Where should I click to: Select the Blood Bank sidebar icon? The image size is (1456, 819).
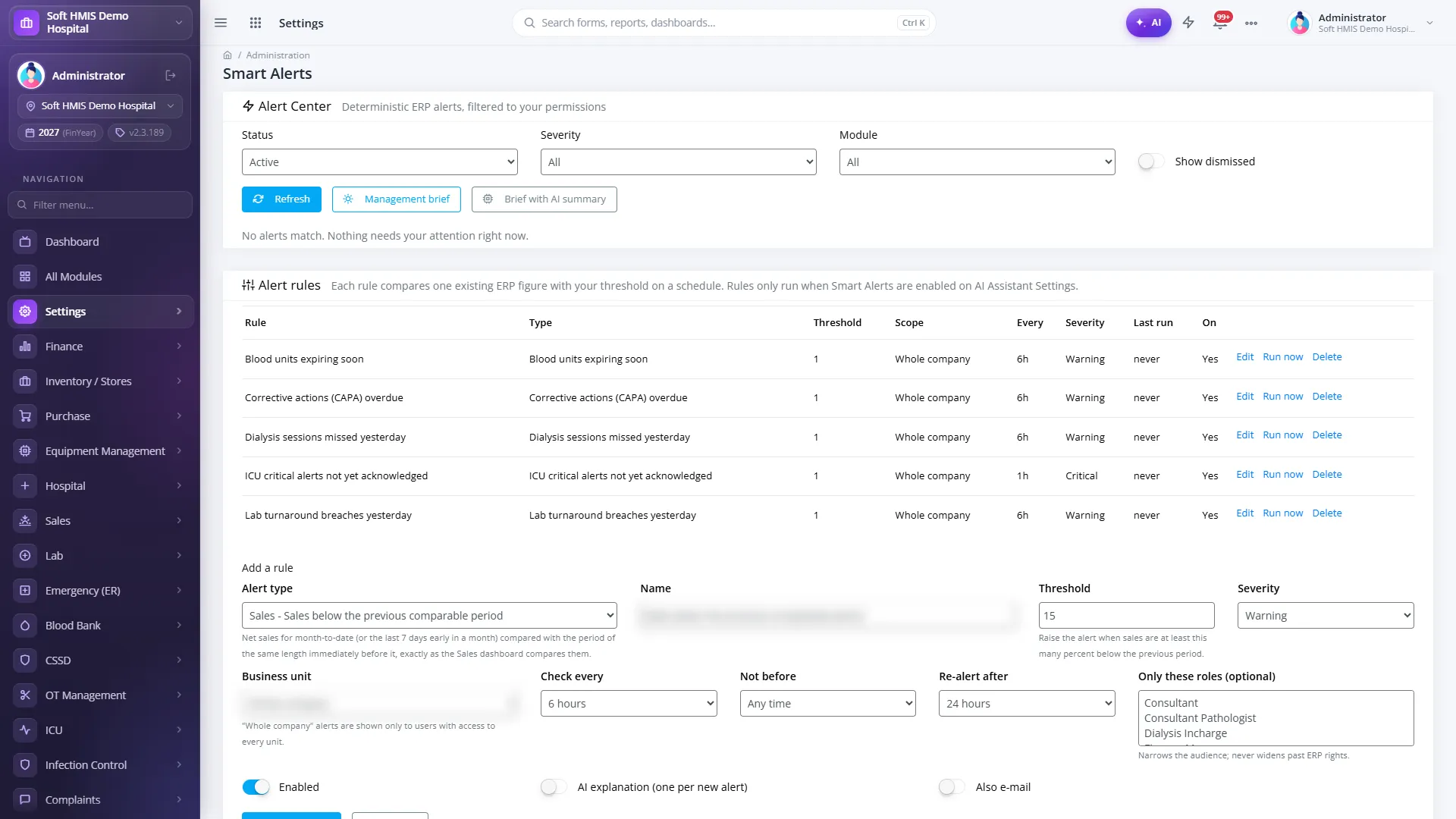(25, 626)
